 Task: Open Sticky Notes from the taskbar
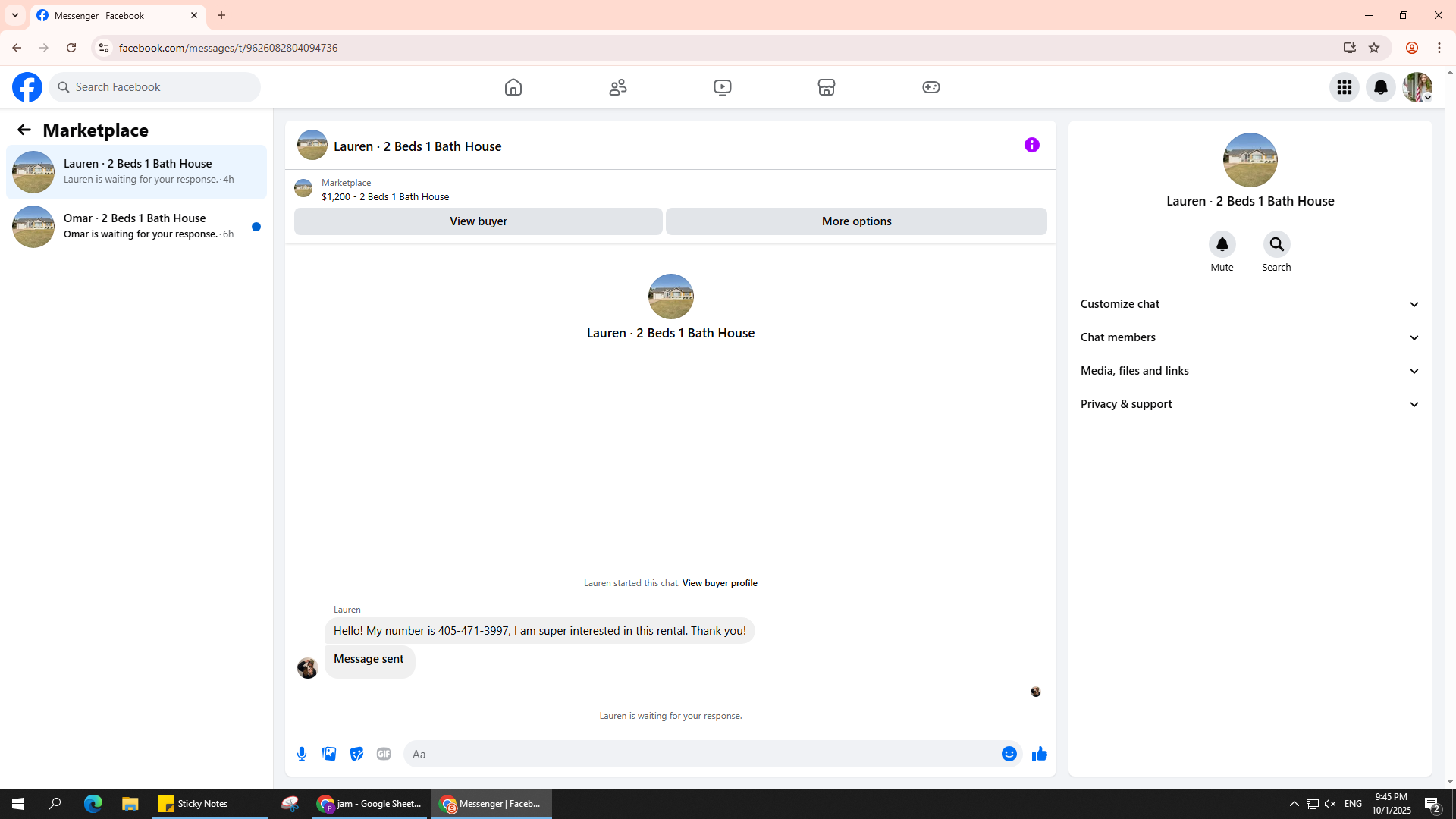pos(193,804)
